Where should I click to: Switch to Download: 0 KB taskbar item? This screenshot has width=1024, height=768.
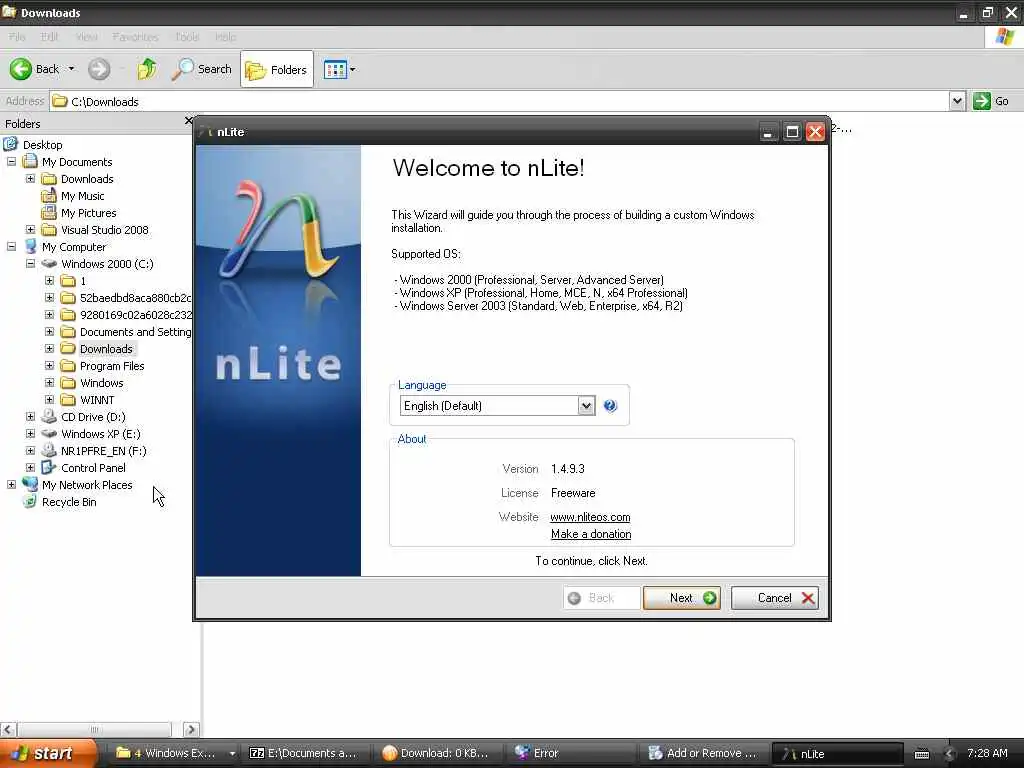[x=438, y=753]
